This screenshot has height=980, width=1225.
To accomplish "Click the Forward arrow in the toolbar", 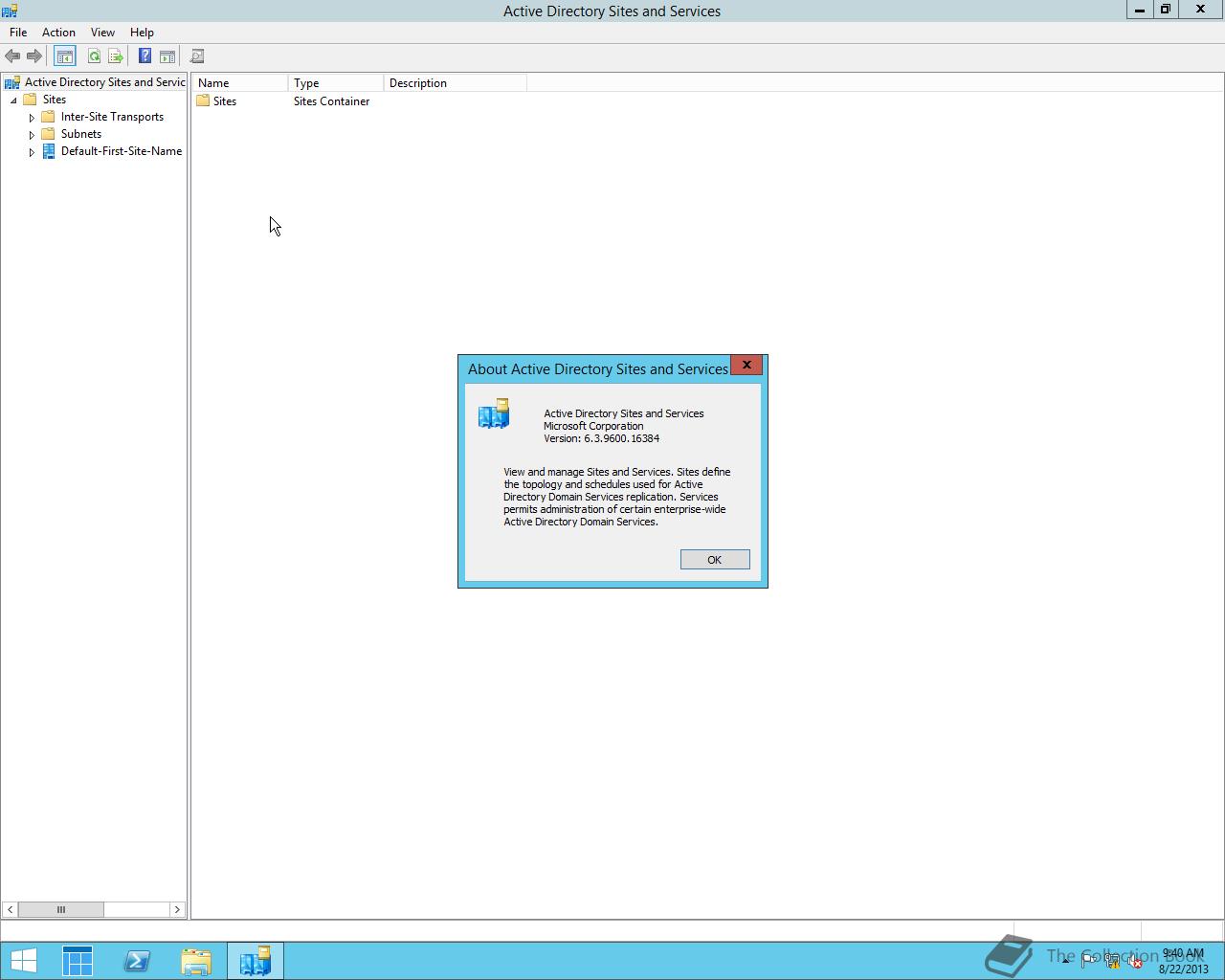I will (34, 56).
